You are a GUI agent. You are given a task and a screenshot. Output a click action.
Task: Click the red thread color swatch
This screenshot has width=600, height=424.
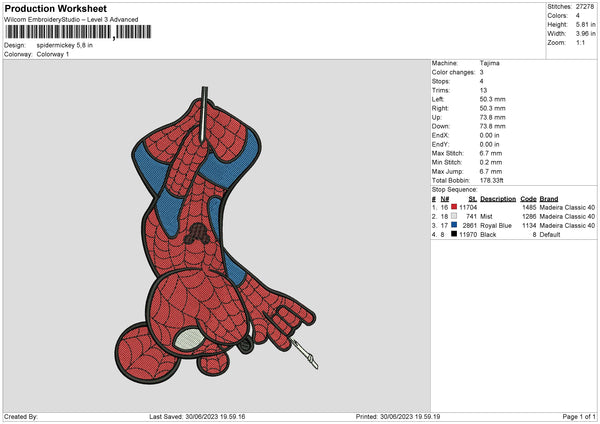[x=454, y=207]
